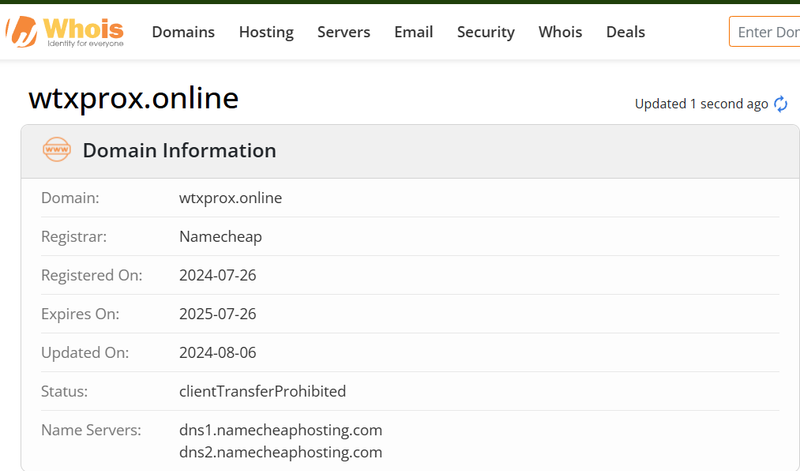
Task: Open the Hosting menu
Action: [x=266, y=32]
